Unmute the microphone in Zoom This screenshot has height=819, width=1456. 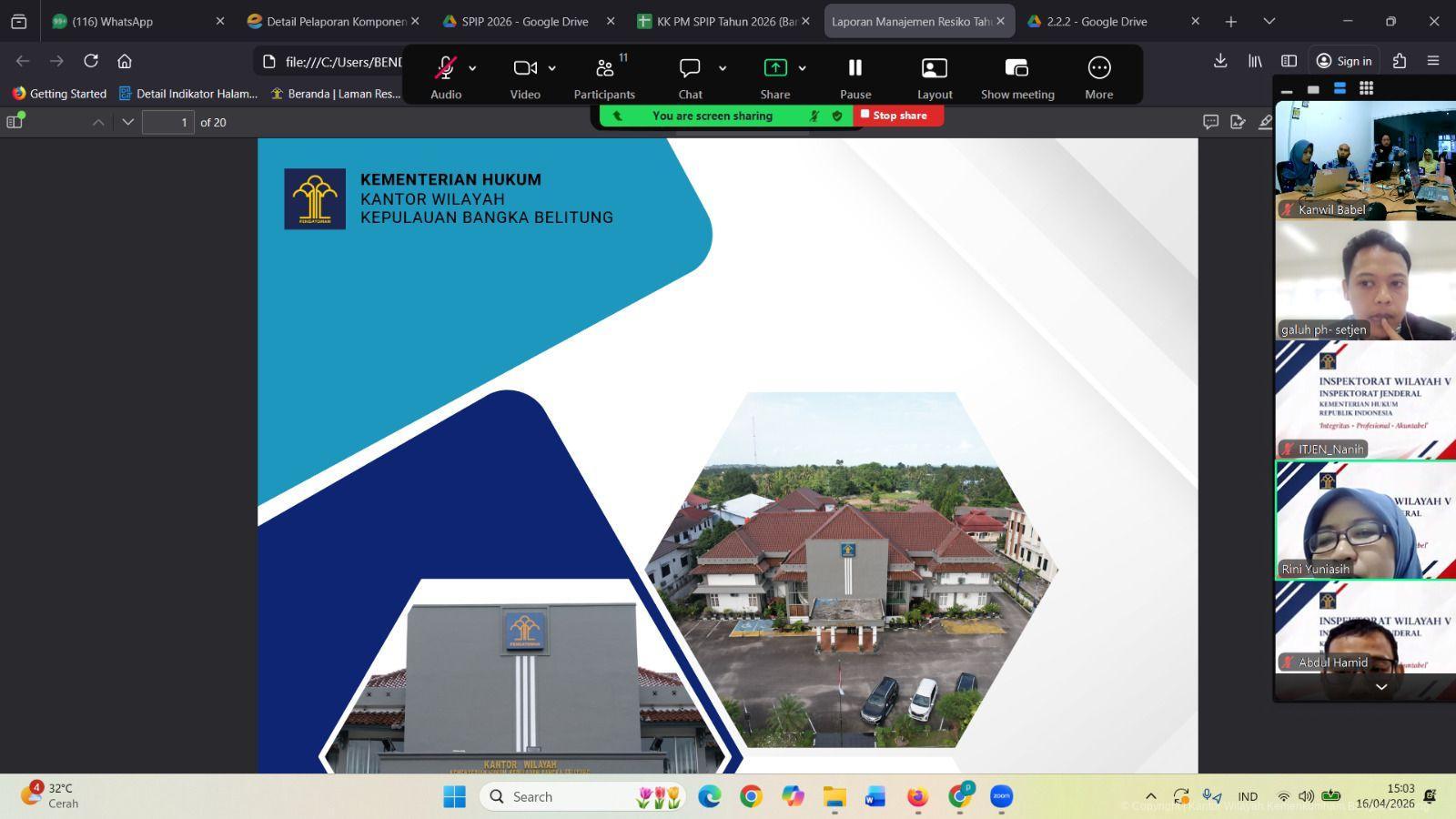[445, 69]
